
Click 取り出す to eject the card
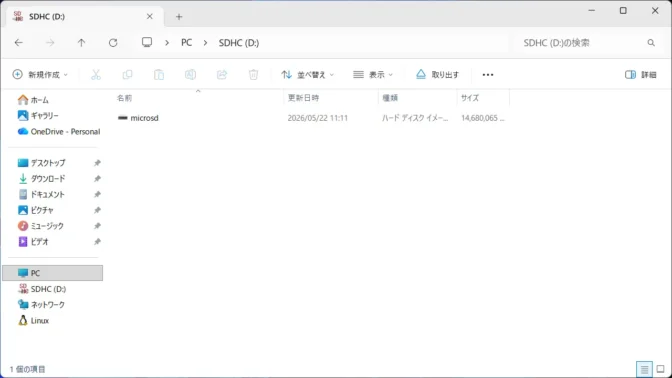tap(437, 75)
